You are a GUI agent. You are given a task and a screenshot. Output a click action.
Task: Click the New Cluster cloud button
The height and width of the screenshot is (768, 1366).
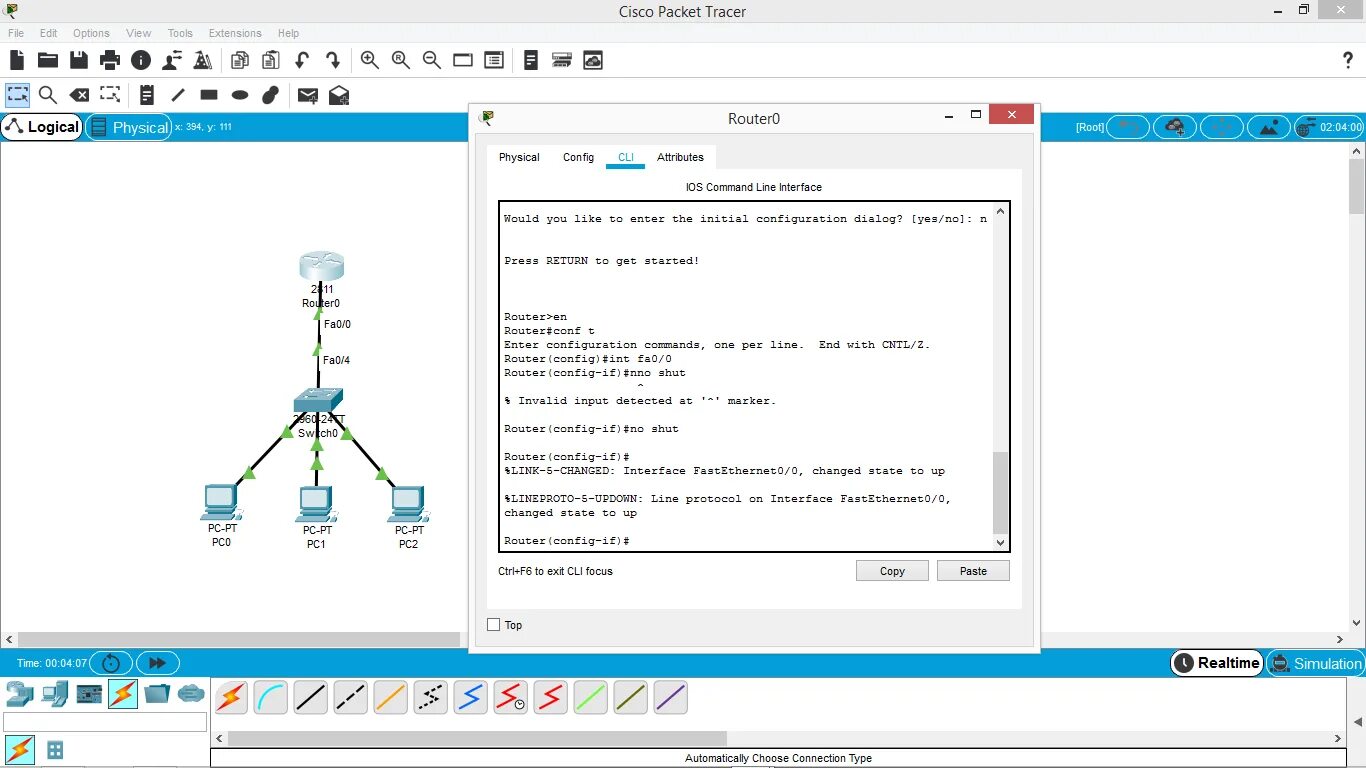[x=1175, y=127]
